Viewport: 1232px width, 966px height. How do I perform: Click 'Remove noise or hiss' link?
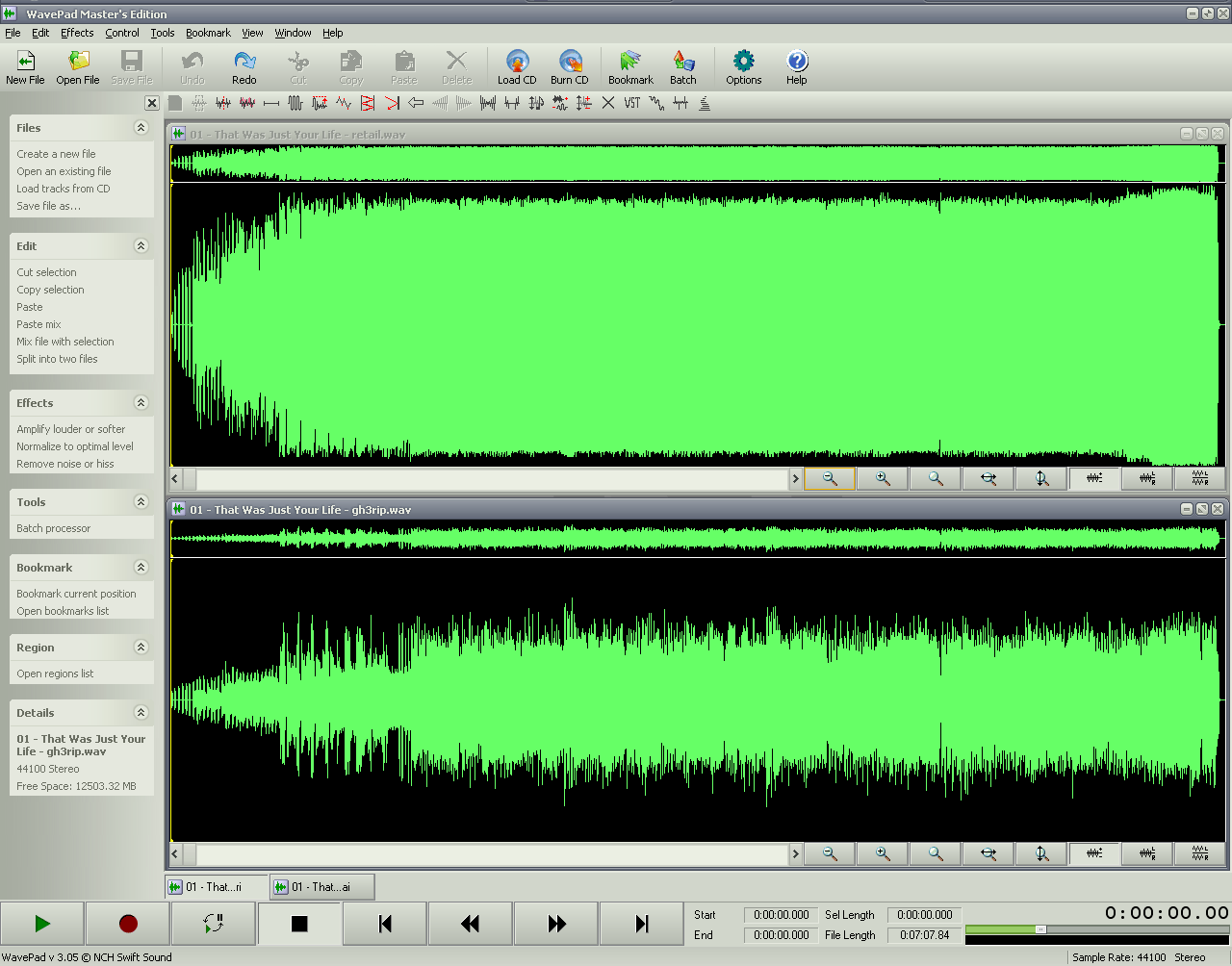(x=65, y=464)
